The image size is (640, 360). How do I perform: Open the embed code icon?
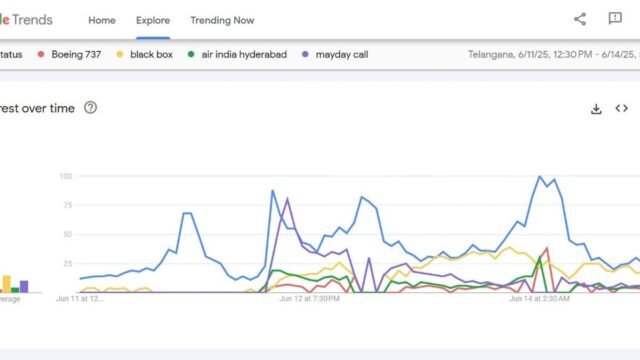tap(621, 109)
